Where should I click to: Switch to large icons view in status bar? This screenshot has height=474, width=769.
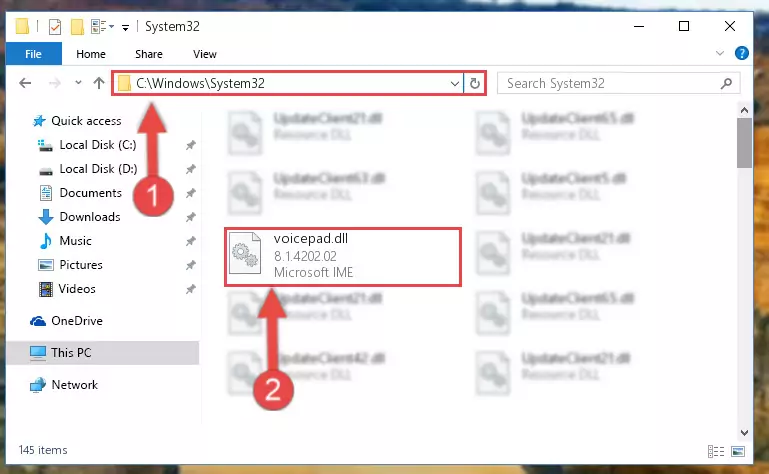(738, 451)
